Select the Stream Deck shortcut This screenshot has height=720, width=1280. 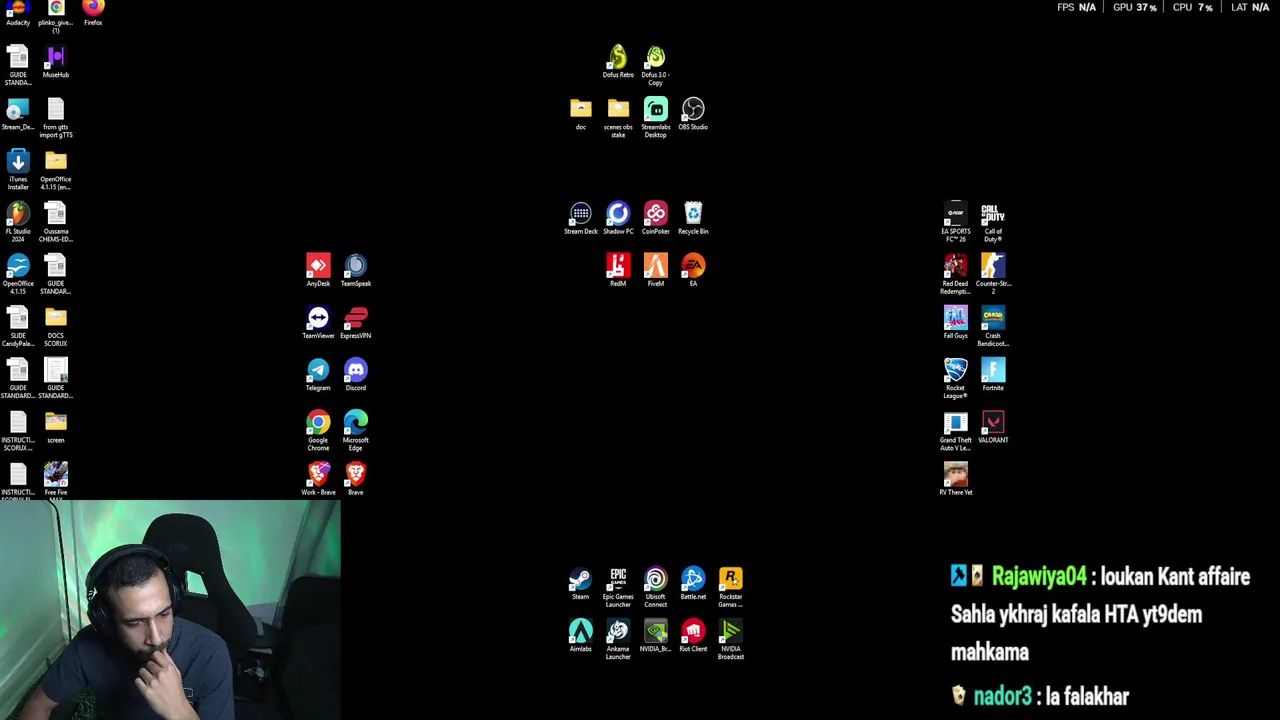pyautogui.click(x=581, y=219)
